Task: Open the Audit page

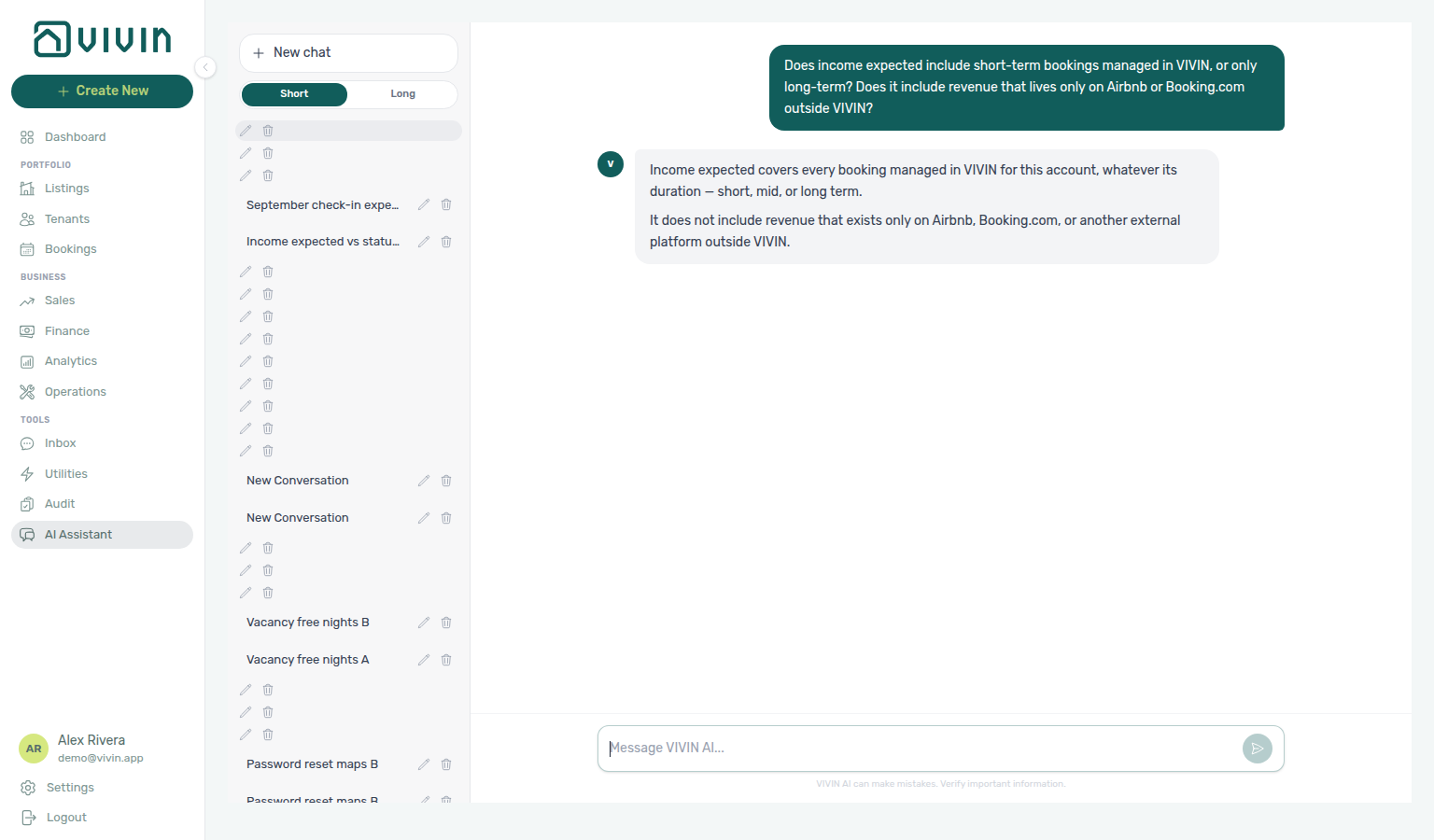Action: [102, 504]
